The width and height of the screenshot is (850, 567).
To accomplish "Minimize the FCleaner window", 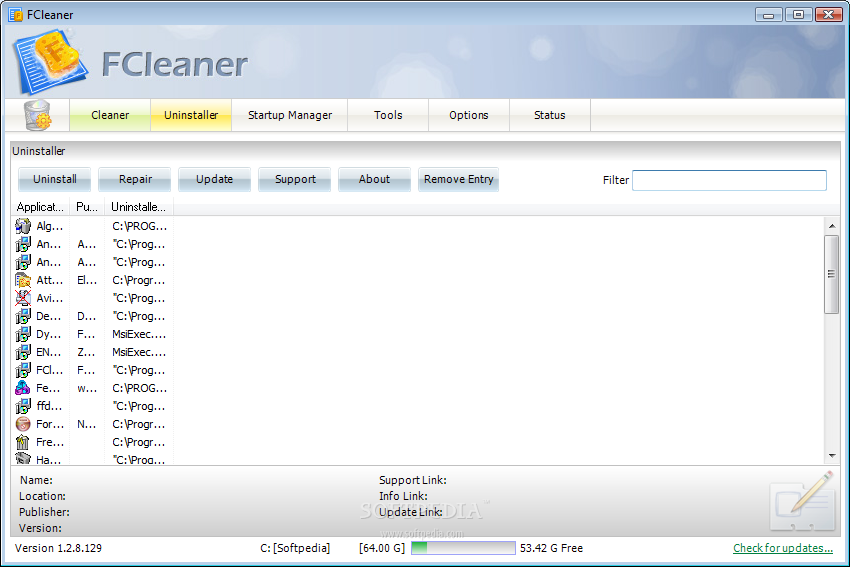I will pyautogui.click(x=769, y=15).
